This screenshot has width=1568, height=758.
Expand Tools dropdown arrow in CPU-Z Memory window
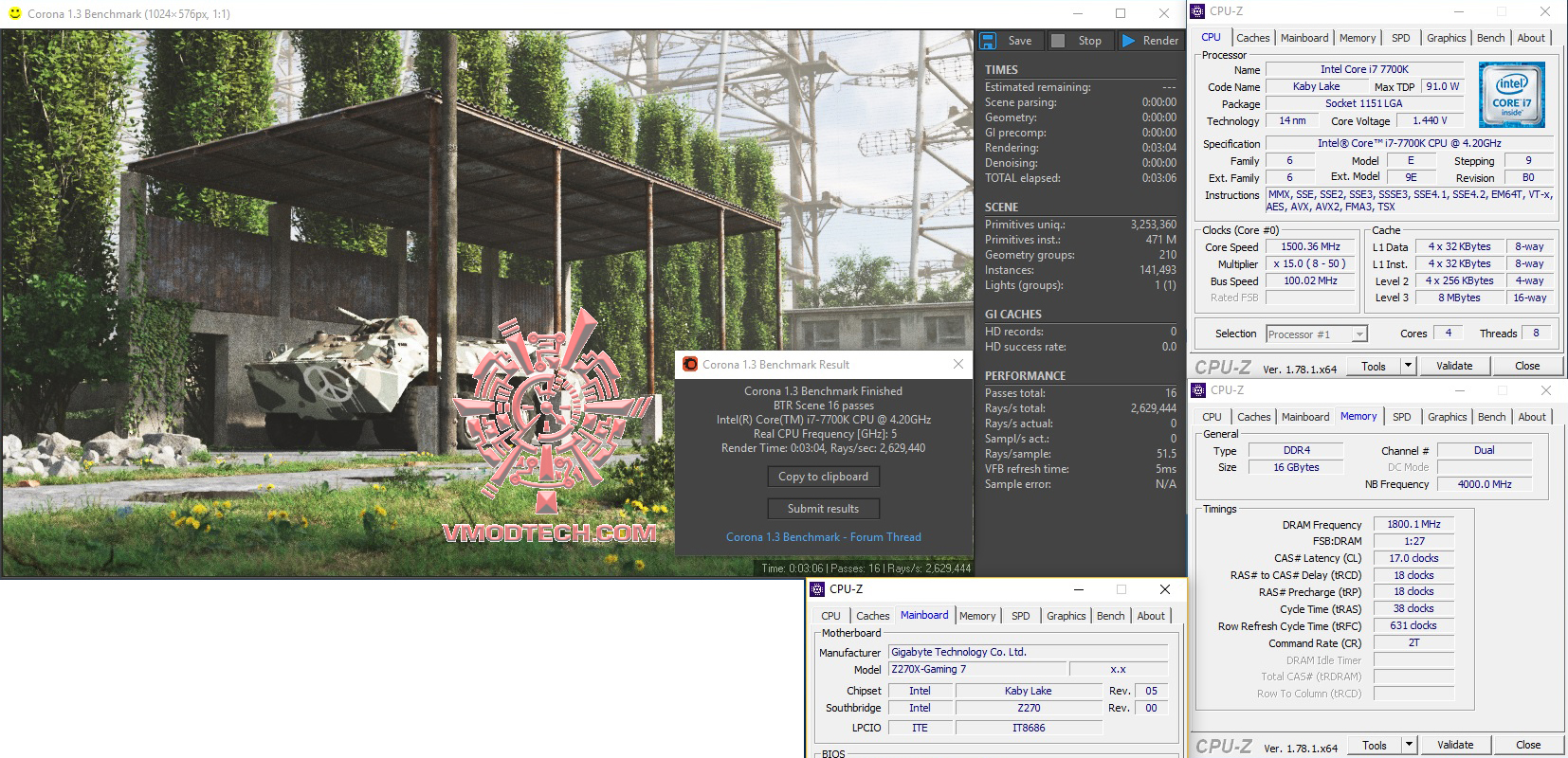[1409, 745]
